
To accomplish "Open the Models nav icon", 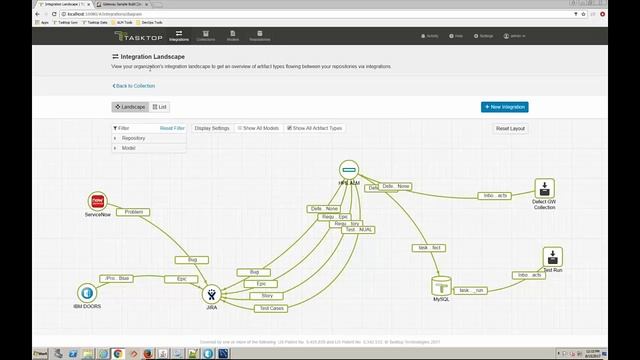I will (x=233, y=36).
